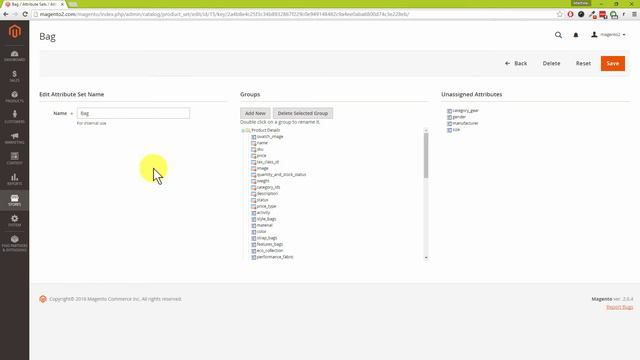Open the Products menu in the sidebar
This screenshot has height=360, width=640.
pos(15,97)
